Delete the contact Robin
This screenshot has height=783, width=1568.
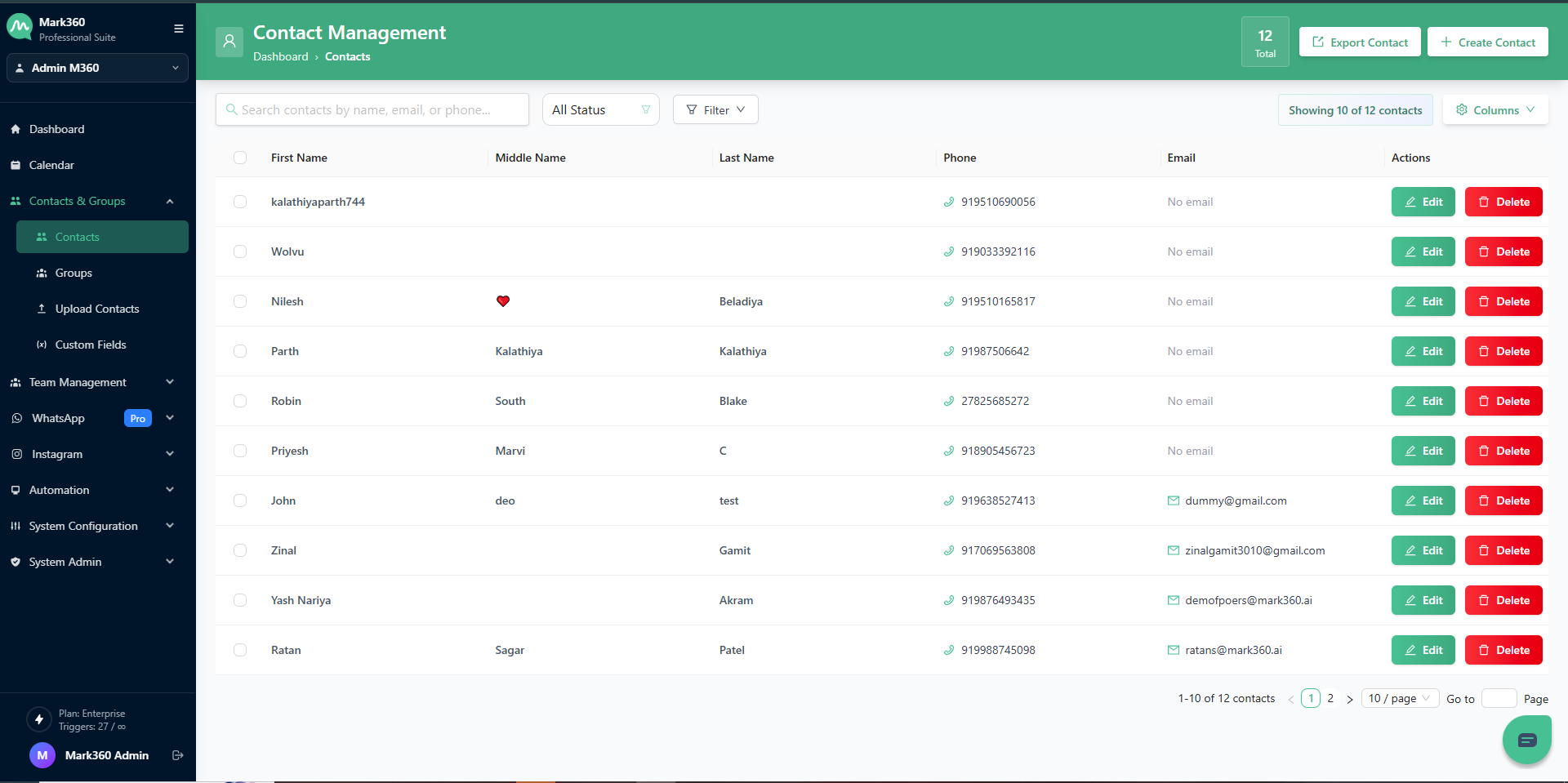[x=1503, y=401]
